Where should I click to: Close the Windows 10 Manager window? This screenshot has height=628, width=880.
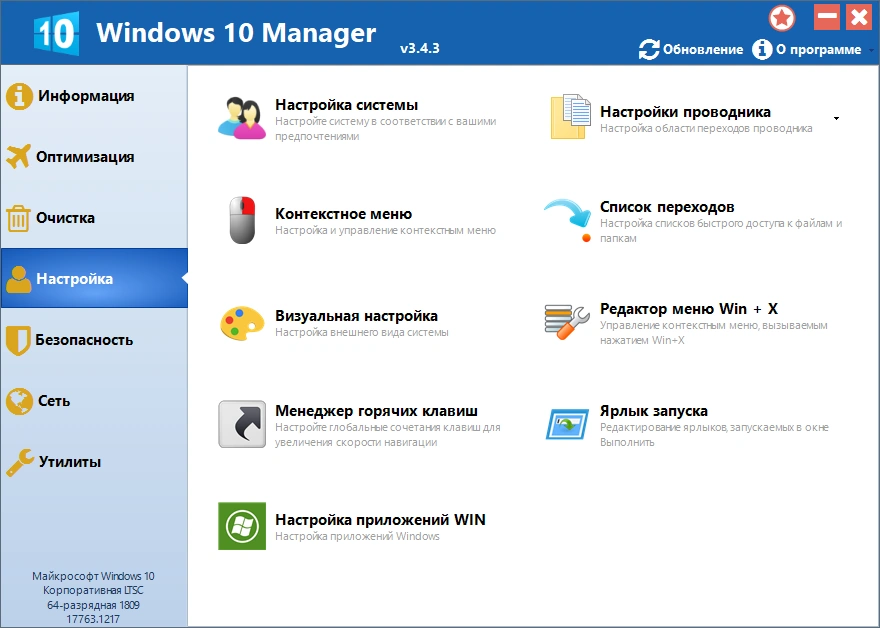pyautogui.click(x=859, y=17)
